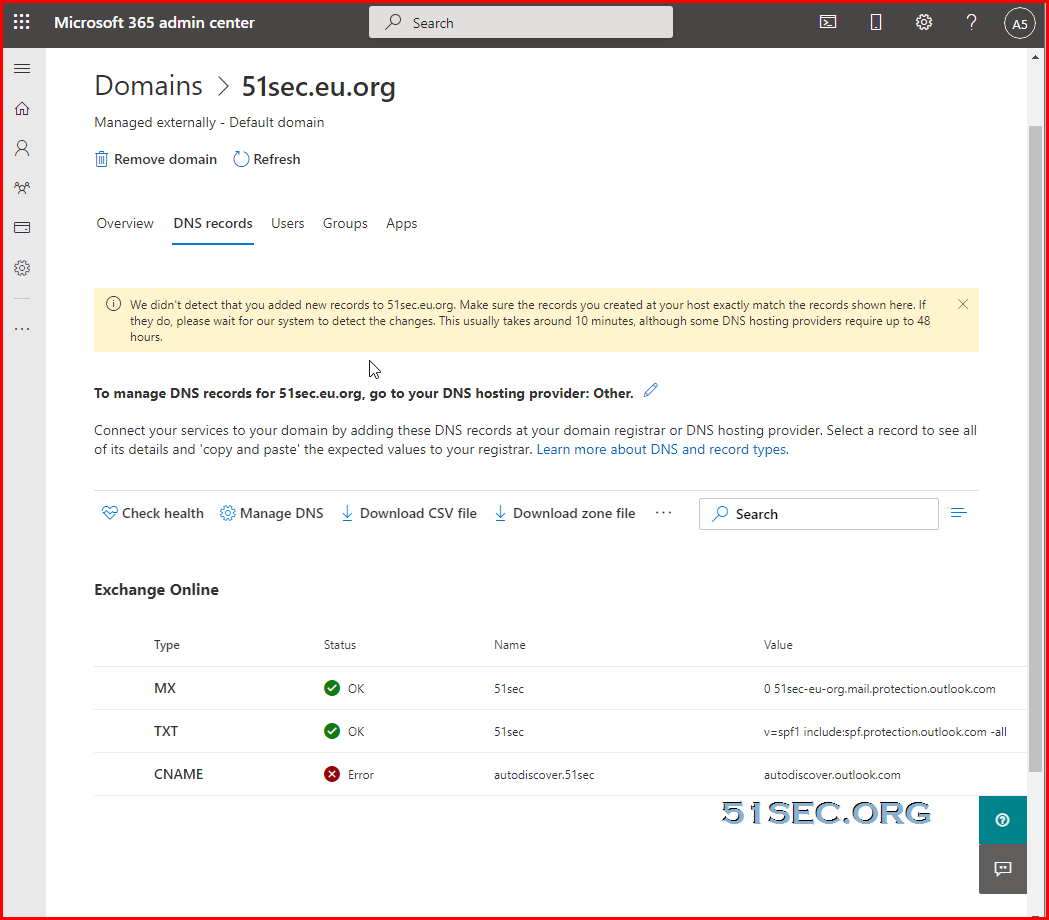The width and height of the screenshot is (1049, 920).
Task: Switch to the Apps tab
Action: [401, 223]
